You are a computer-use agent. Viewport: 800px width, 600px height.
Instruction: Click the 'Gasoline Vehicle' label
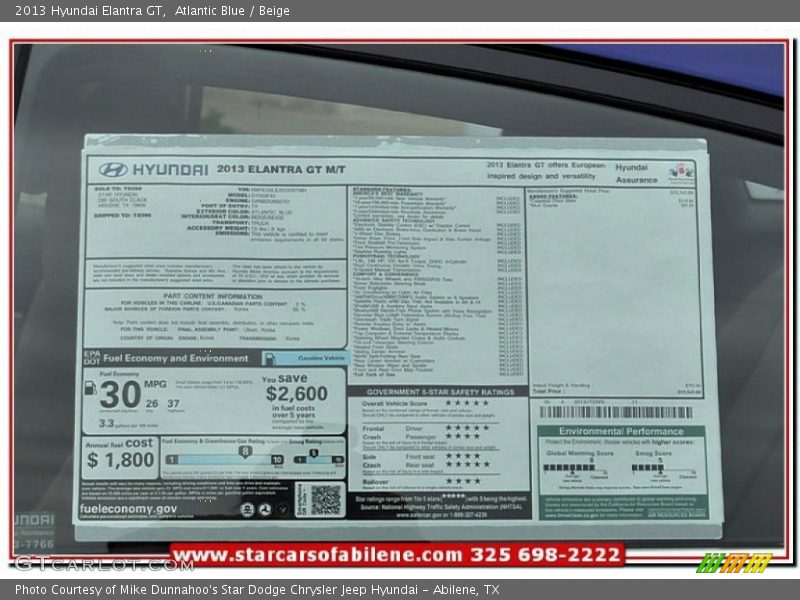point(321,358)
